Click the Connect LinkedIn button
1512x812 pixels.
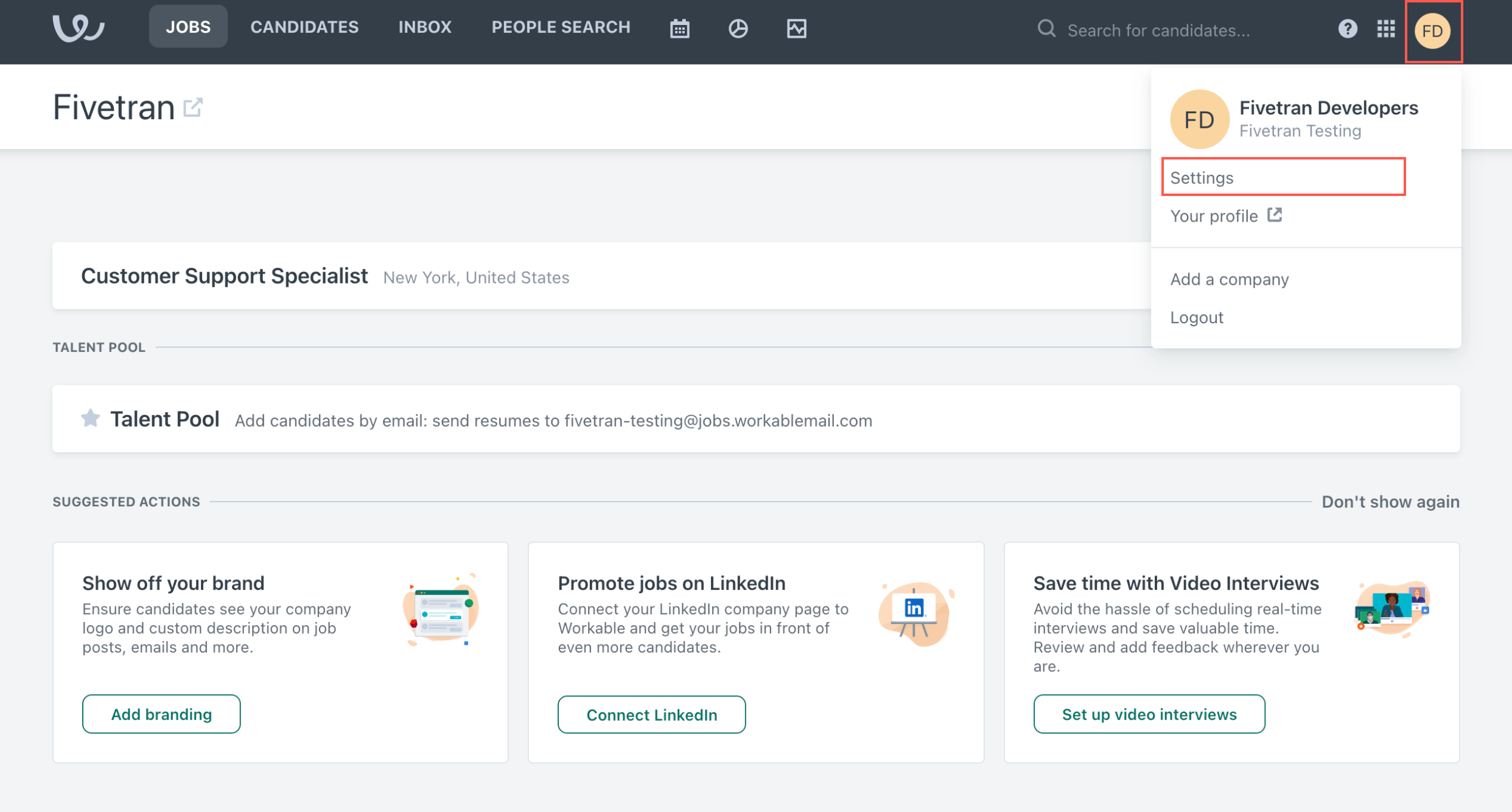[x=651, y=714]
